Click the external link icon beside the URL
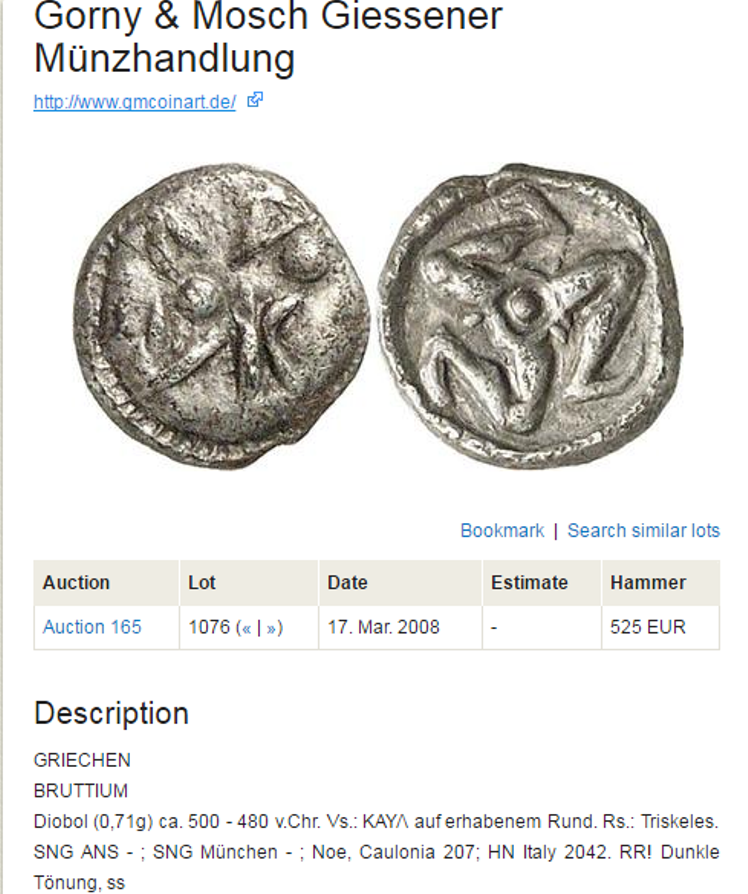 point(254,100)
